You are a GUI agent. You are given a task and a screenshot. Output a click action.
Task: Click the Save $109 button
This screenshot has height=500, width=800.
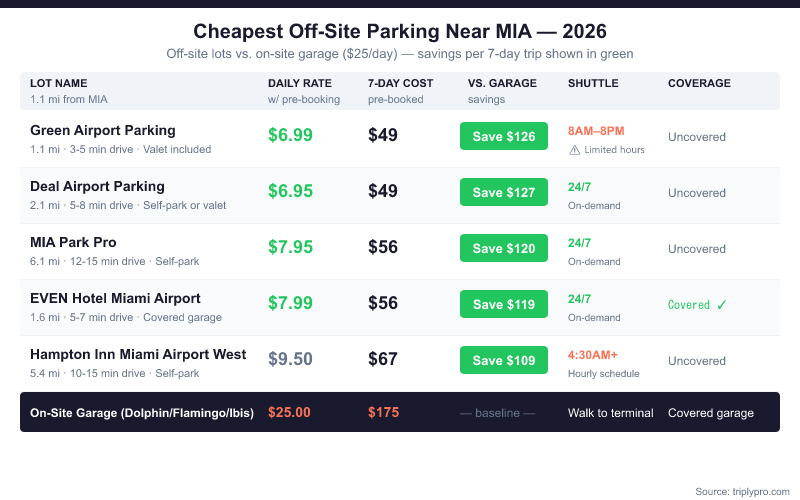(504, 361)
